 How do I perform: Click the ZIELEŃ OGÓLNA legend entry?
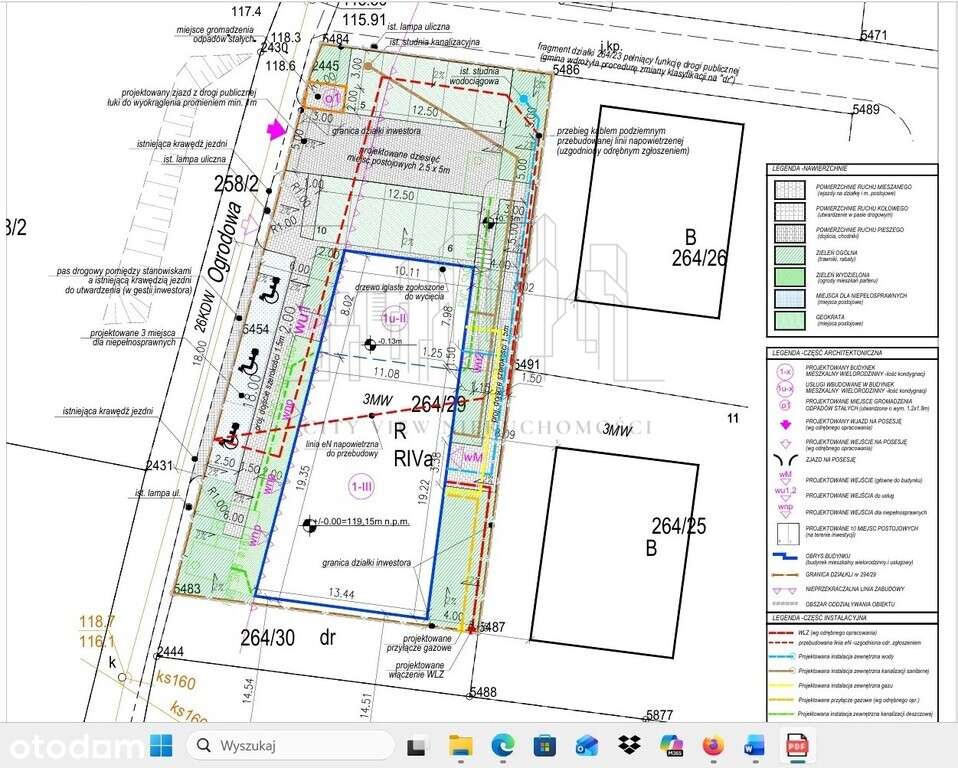[x=836, y=255]
